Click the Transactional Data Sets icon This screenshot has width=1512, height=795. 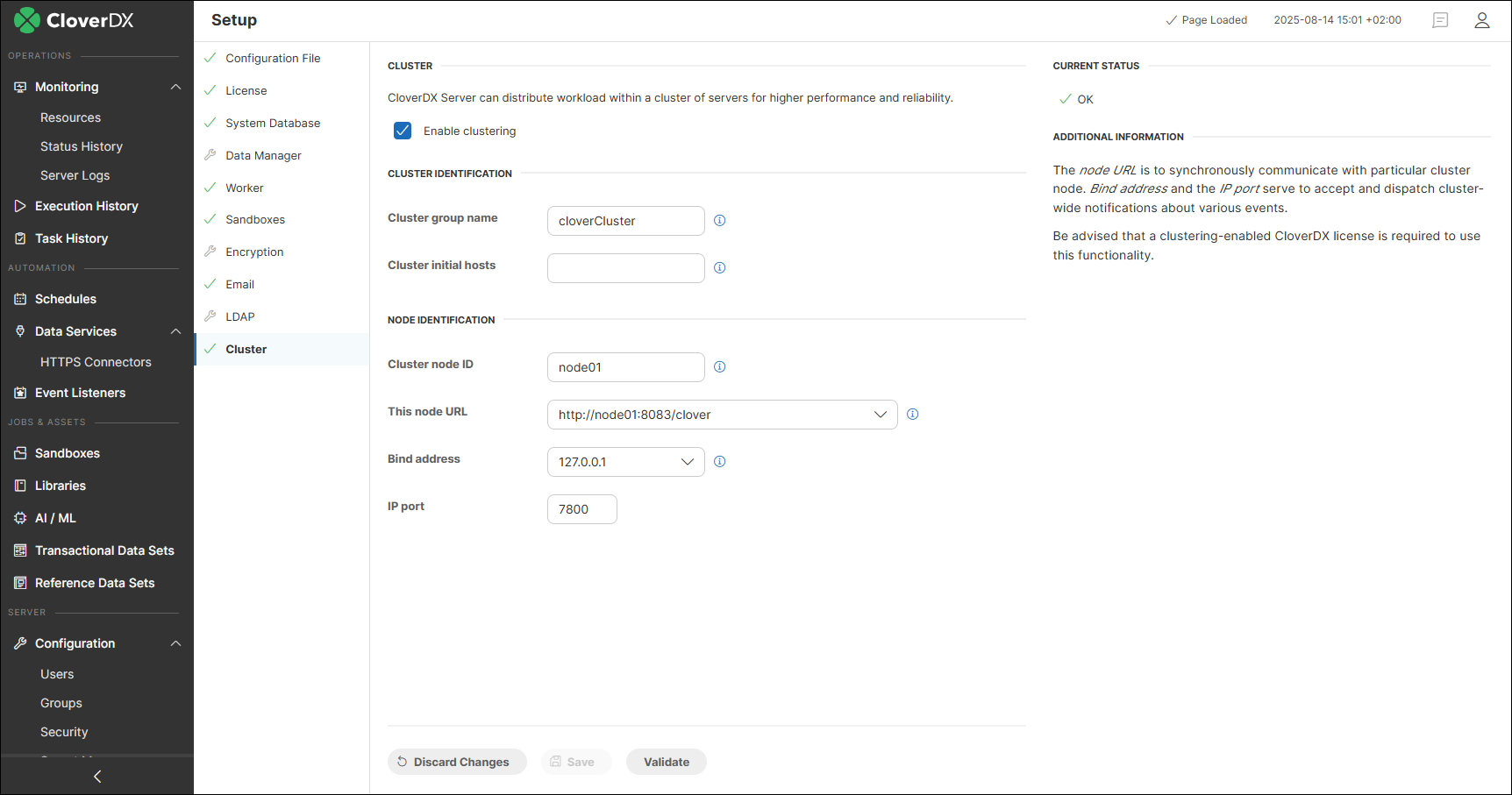19,550
